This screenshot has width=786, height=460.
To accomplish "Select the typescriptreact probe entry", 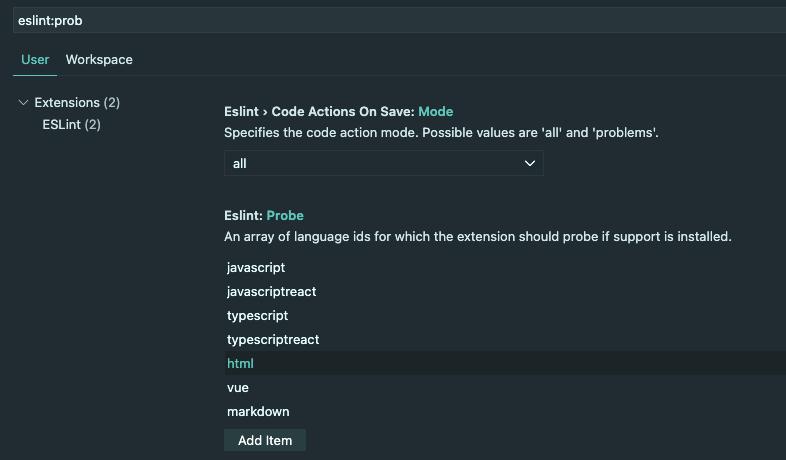I will 273,340.
